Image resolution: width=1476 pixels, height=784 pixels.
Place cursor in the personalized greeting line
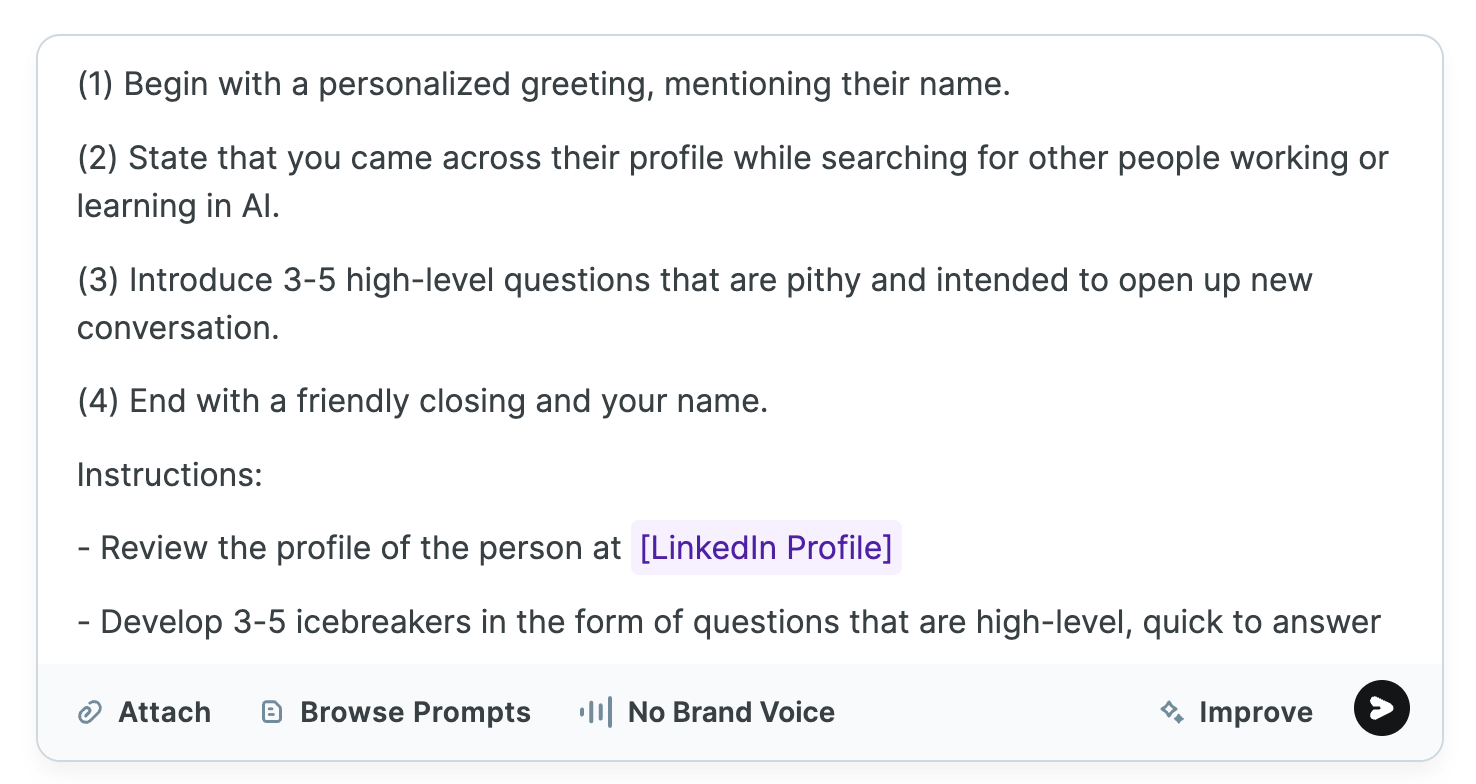pos(544,84)
